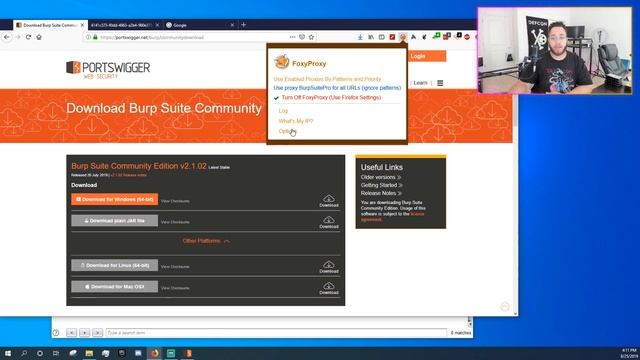Reload the page with the refresh icon
Screen dimensions: 640x360
click(x=28, y=37)
